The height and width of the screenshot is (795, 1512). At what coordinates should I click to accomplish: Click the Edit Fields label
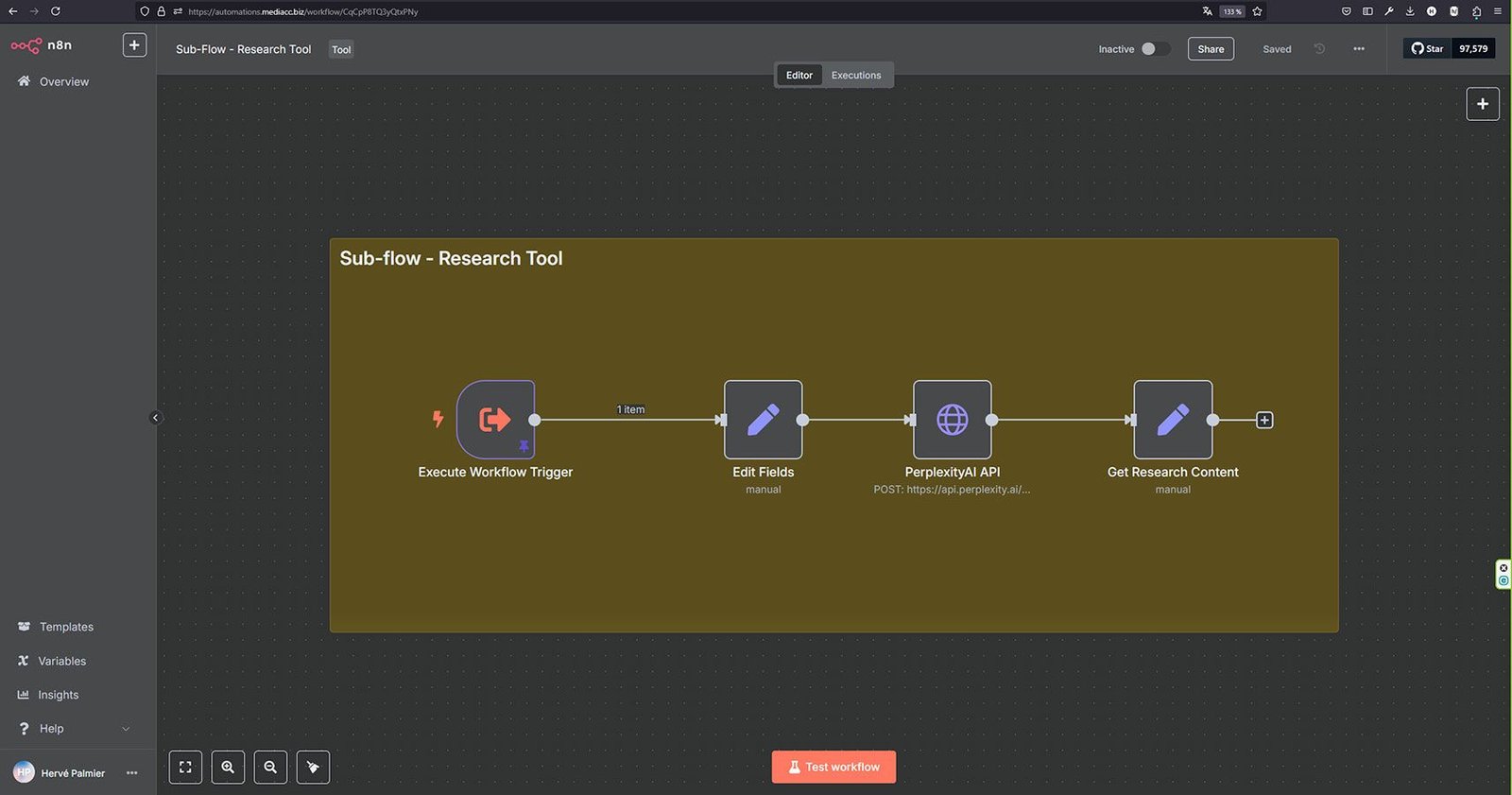[x=763, y=472]
